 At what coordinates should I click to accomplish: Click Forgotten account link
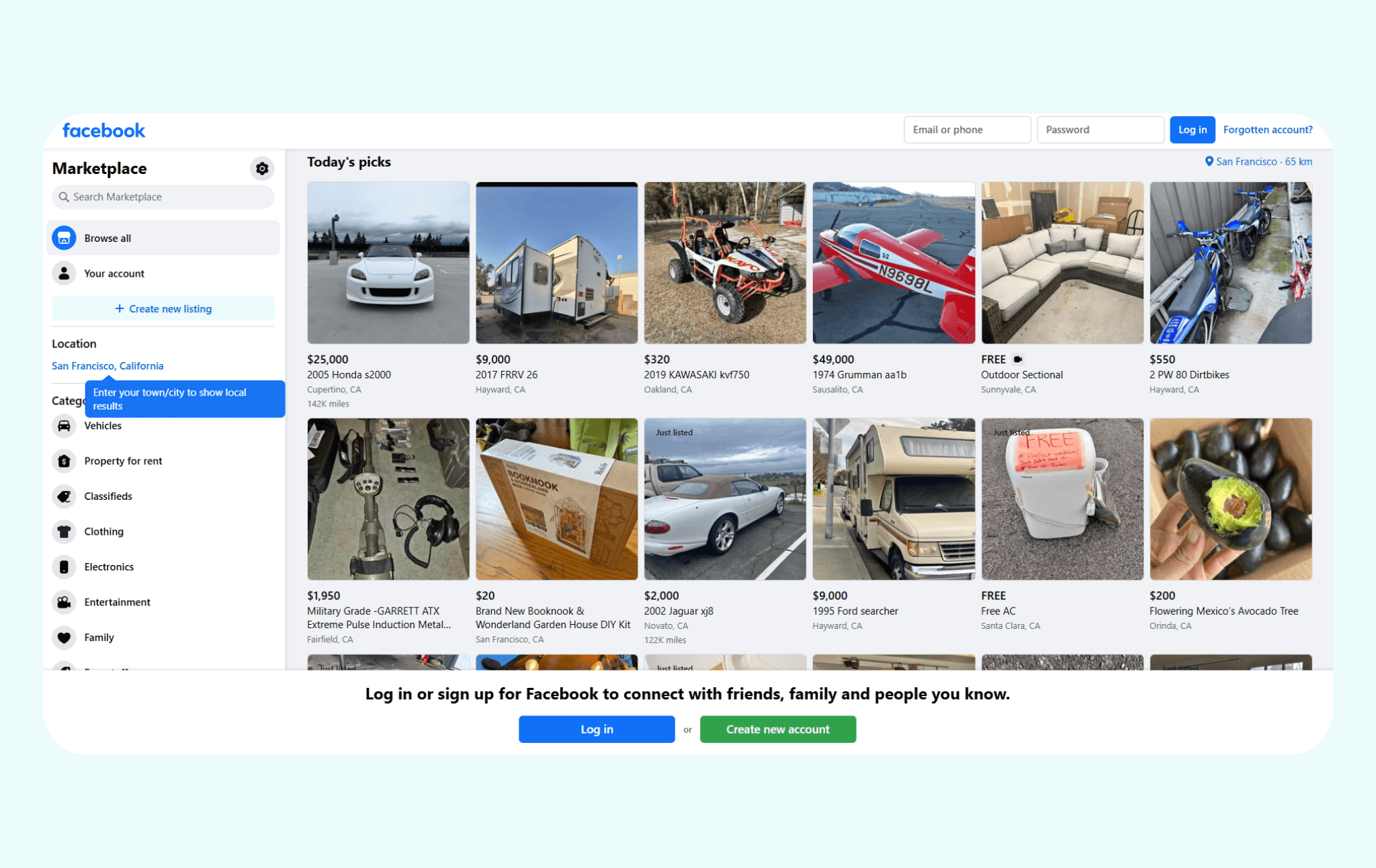coord(1267,130)
